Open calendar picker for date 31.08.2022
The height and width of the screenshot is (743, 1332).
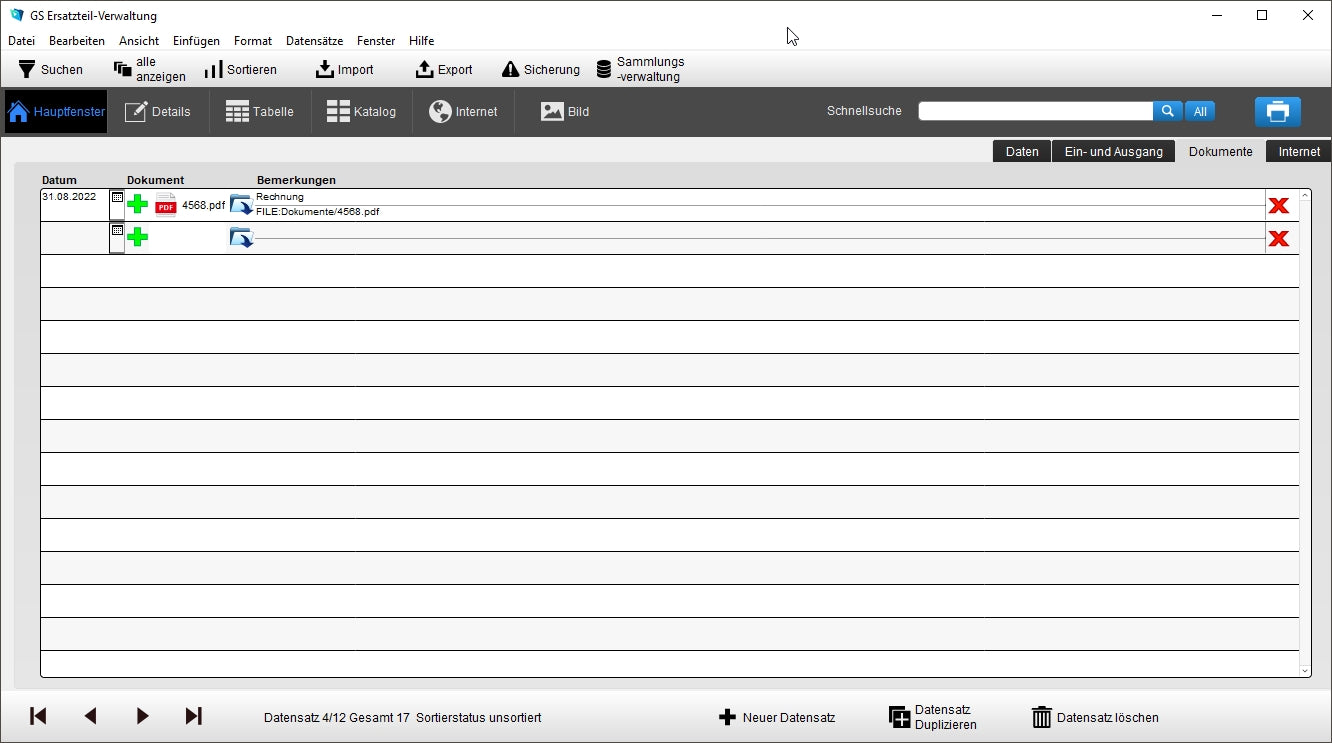click(117, 198)
